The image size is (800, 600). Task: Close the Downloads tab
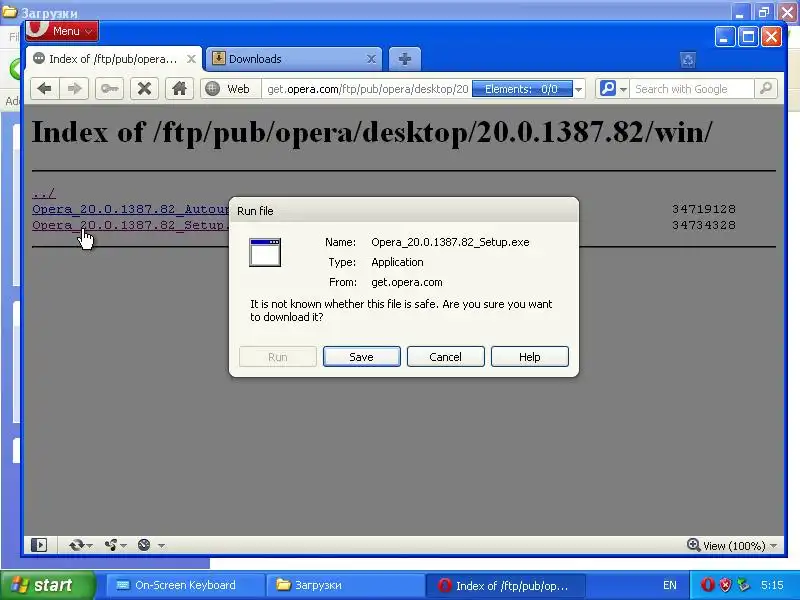371,59
